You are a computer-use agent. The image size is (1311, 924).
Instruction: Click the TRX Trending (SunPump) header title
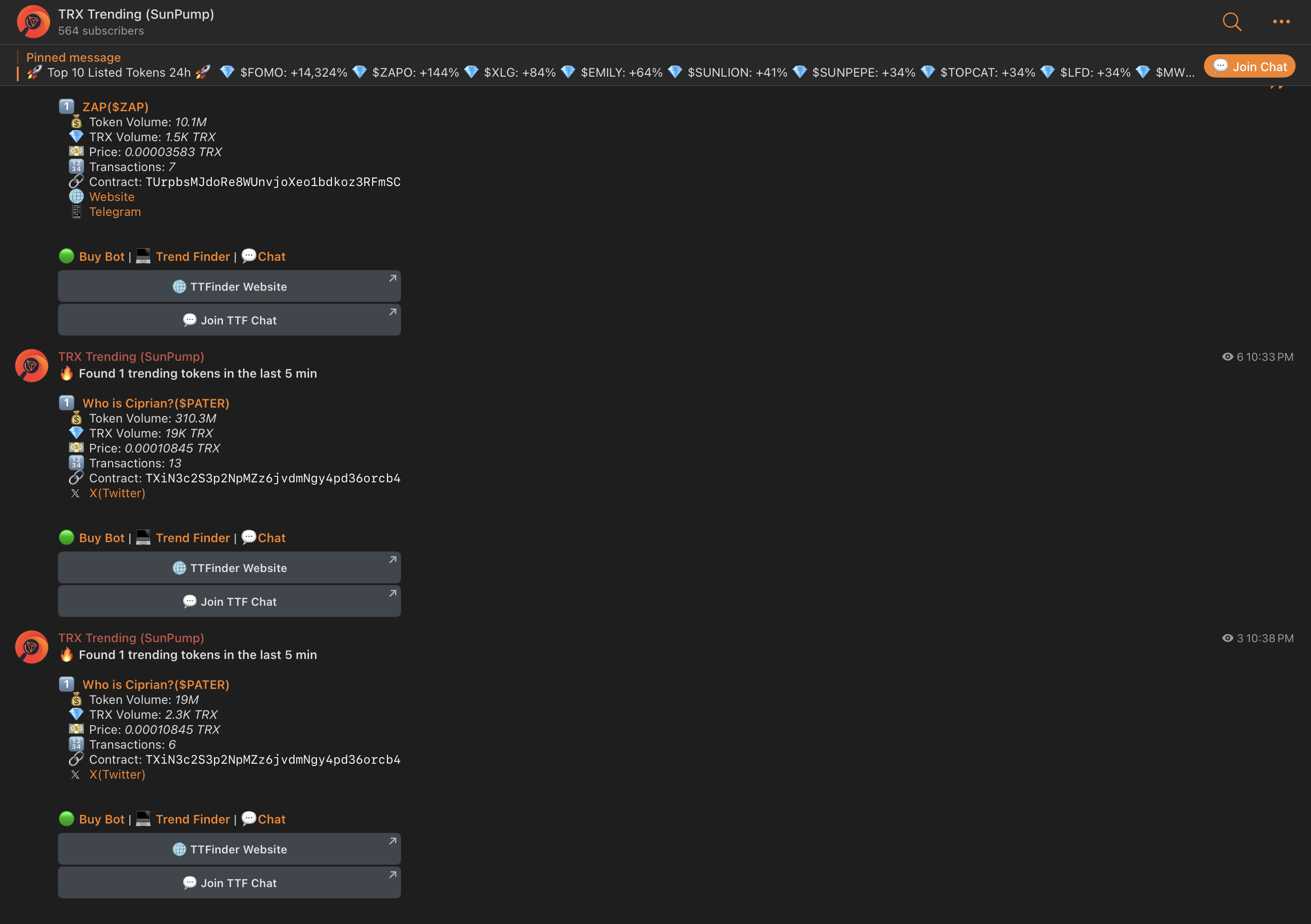[x=136, y=14]
